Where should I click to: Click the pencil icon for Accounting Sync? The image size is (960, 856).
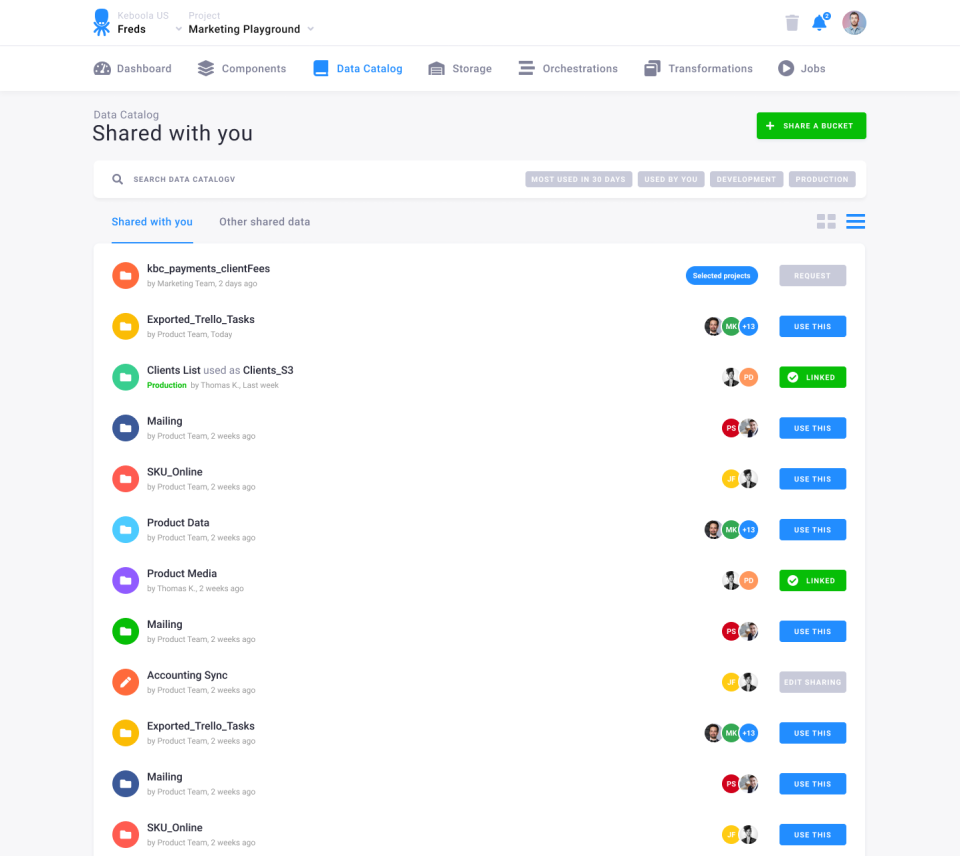126,682
